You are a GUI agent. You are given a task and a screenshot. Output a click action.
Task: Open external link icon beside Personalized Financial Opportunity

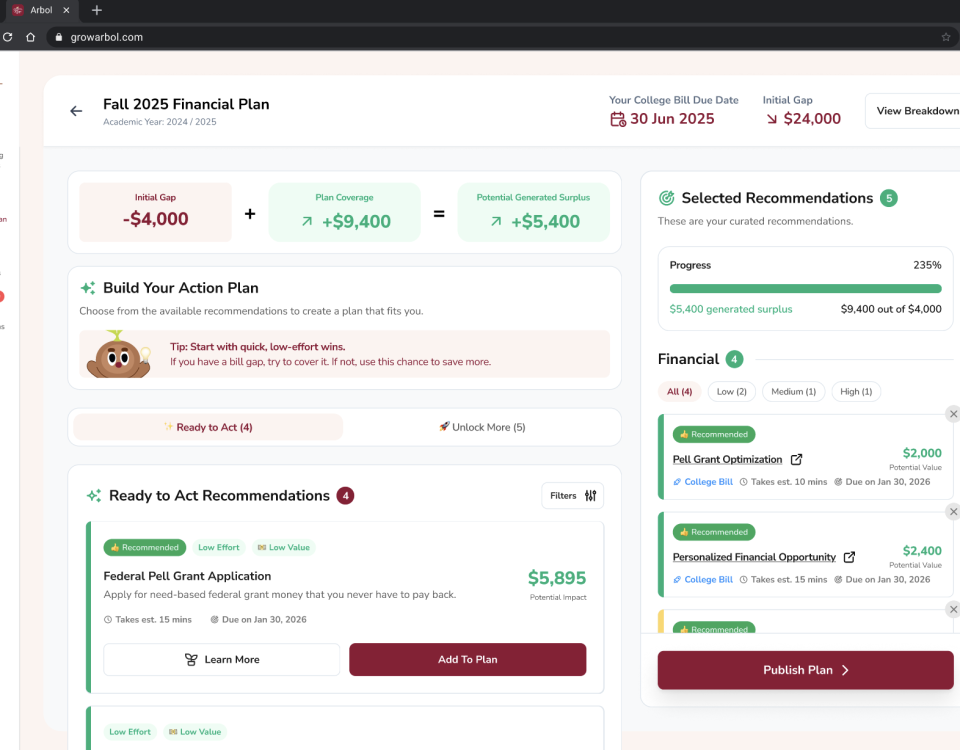click(x=849, y=557)
